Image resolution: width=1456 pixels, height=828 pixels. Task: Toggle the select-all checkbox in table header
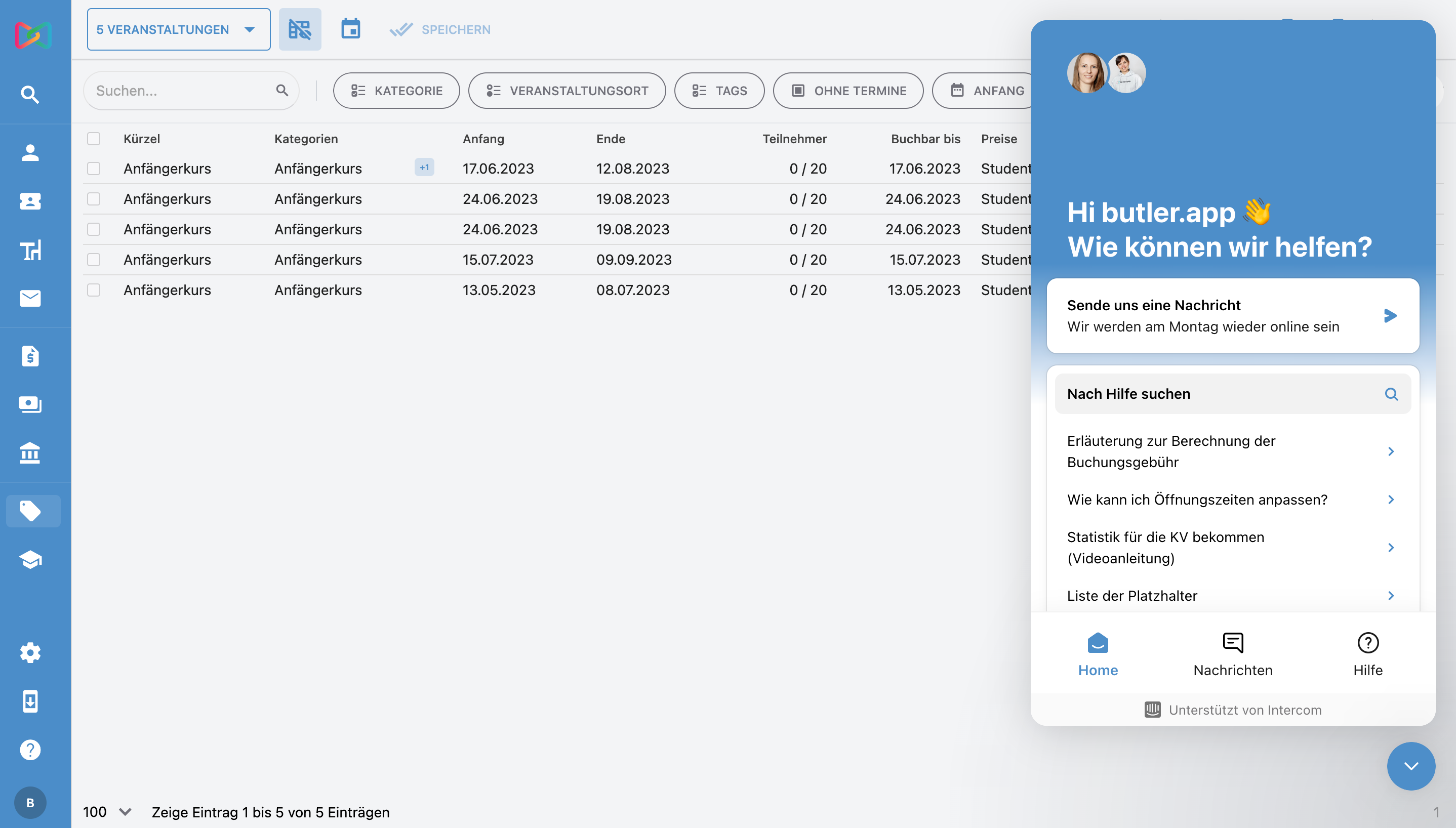(x=94, y=139)
